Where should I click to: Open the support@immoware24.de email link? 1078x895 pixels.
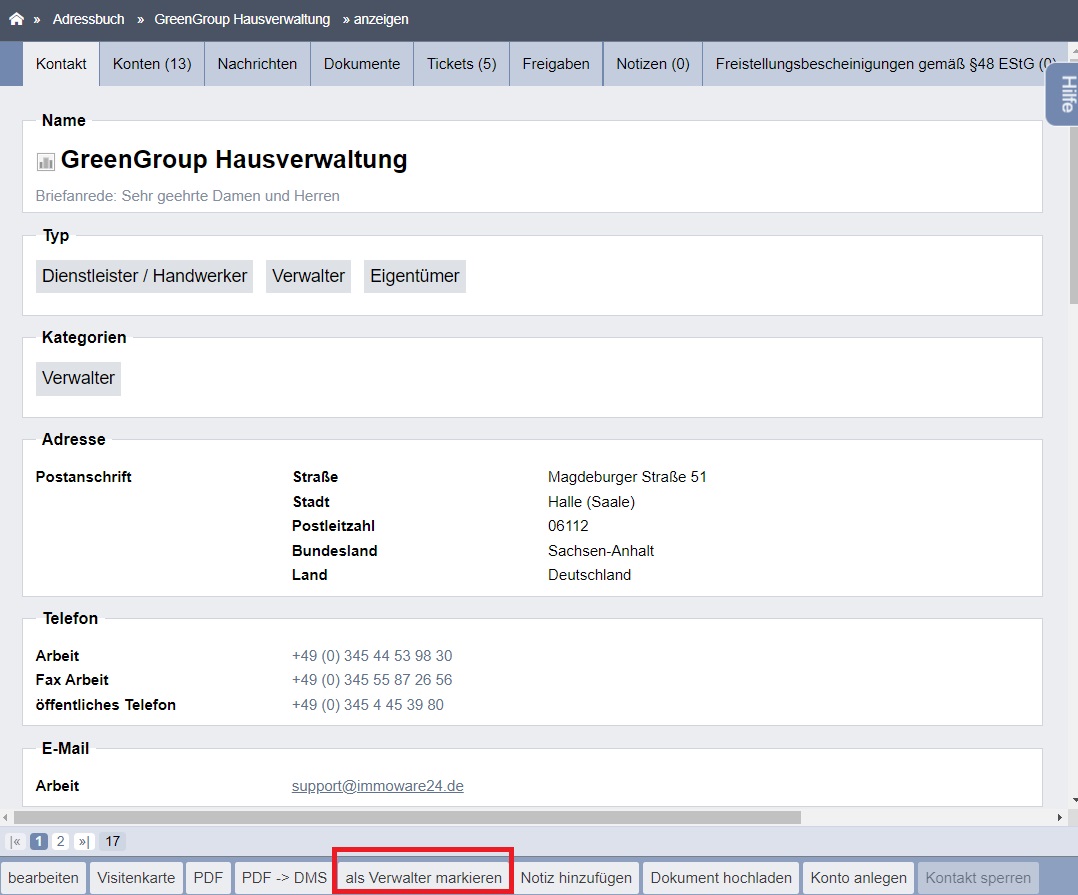pyautogui.click(x=377, y=786)
